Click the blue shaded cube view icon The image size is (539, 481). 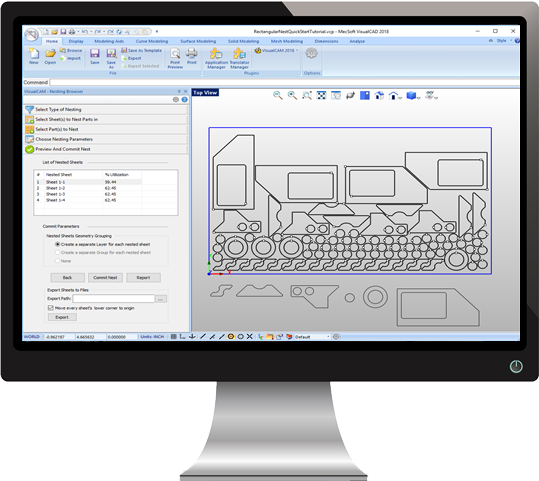411,95
